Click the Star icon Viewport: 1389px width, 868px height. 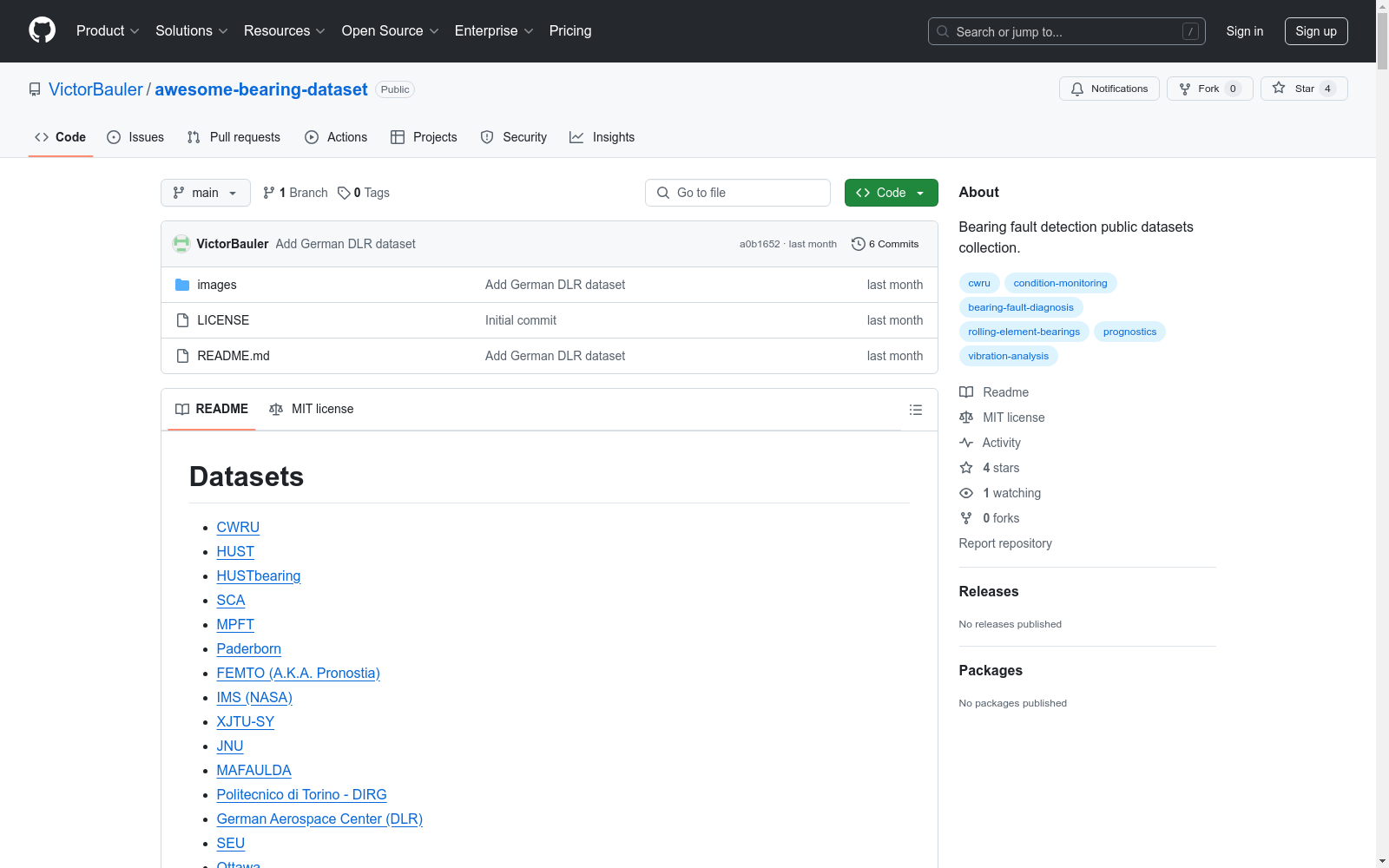tap(1279, 89)
